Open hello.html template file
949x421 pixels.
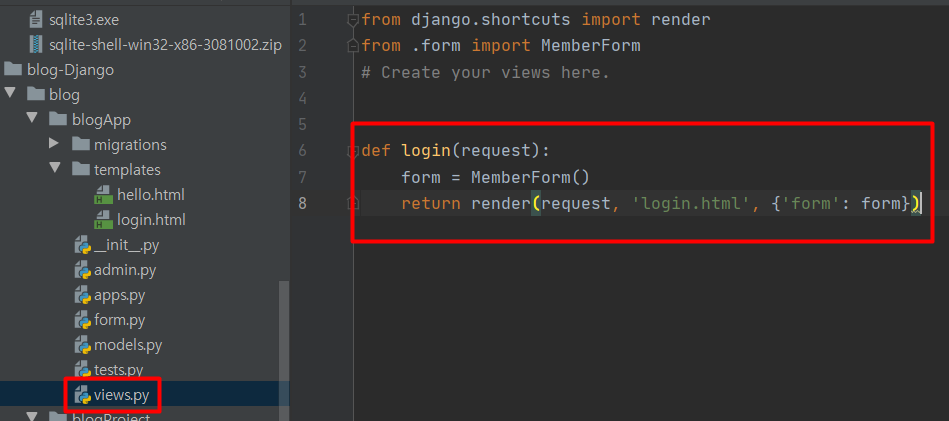click(151, 195)
